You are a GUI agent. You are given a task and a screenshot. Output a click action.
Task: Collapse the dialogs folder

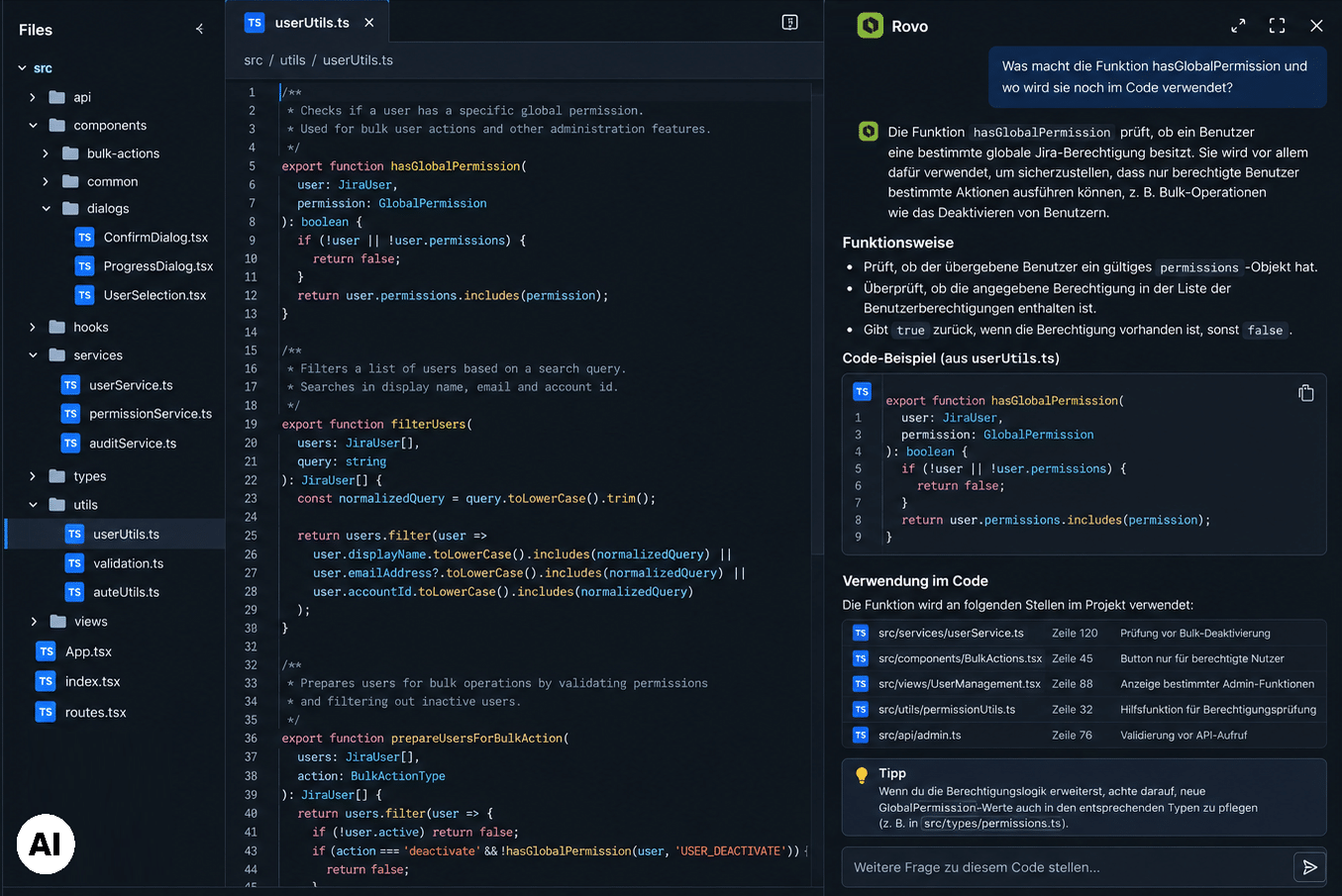pyautogui.click(x=46, y=209)
